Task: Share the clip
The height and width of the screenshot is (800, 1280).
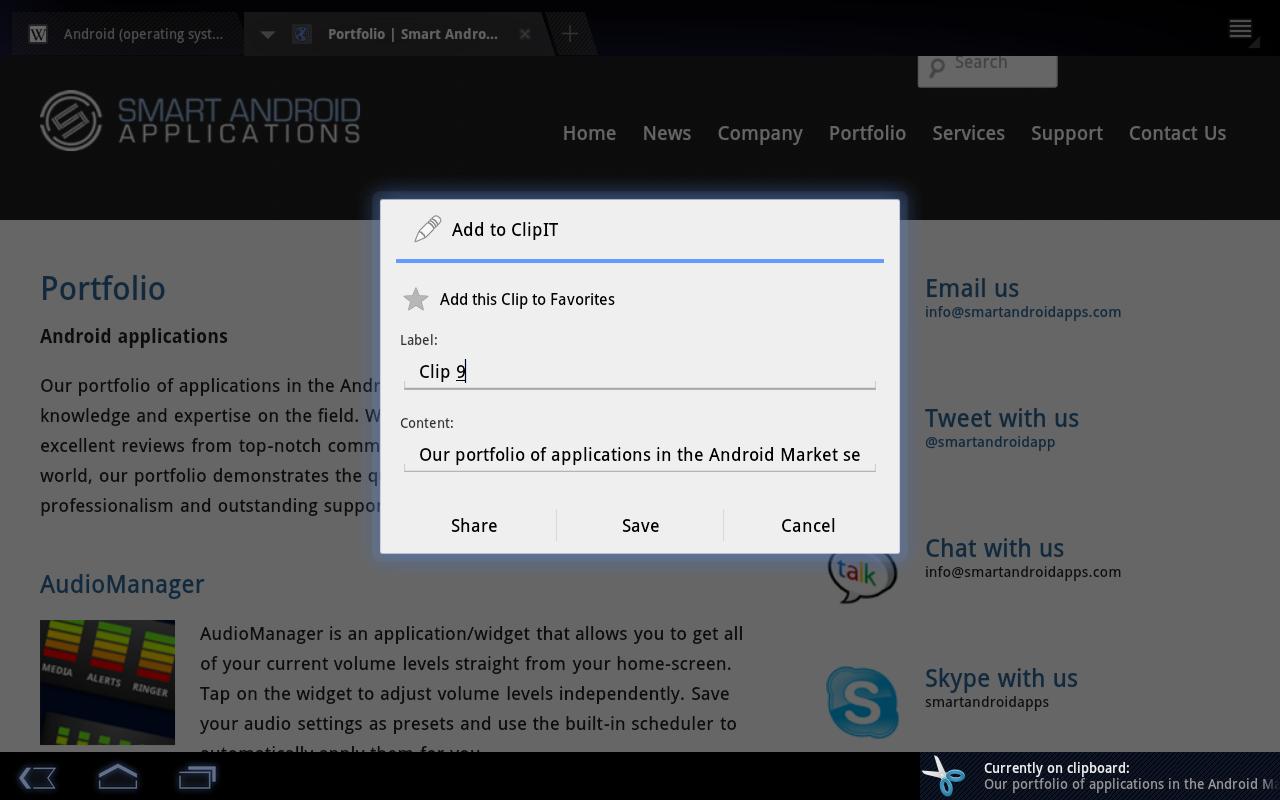Action: click(x=474, y=525)
